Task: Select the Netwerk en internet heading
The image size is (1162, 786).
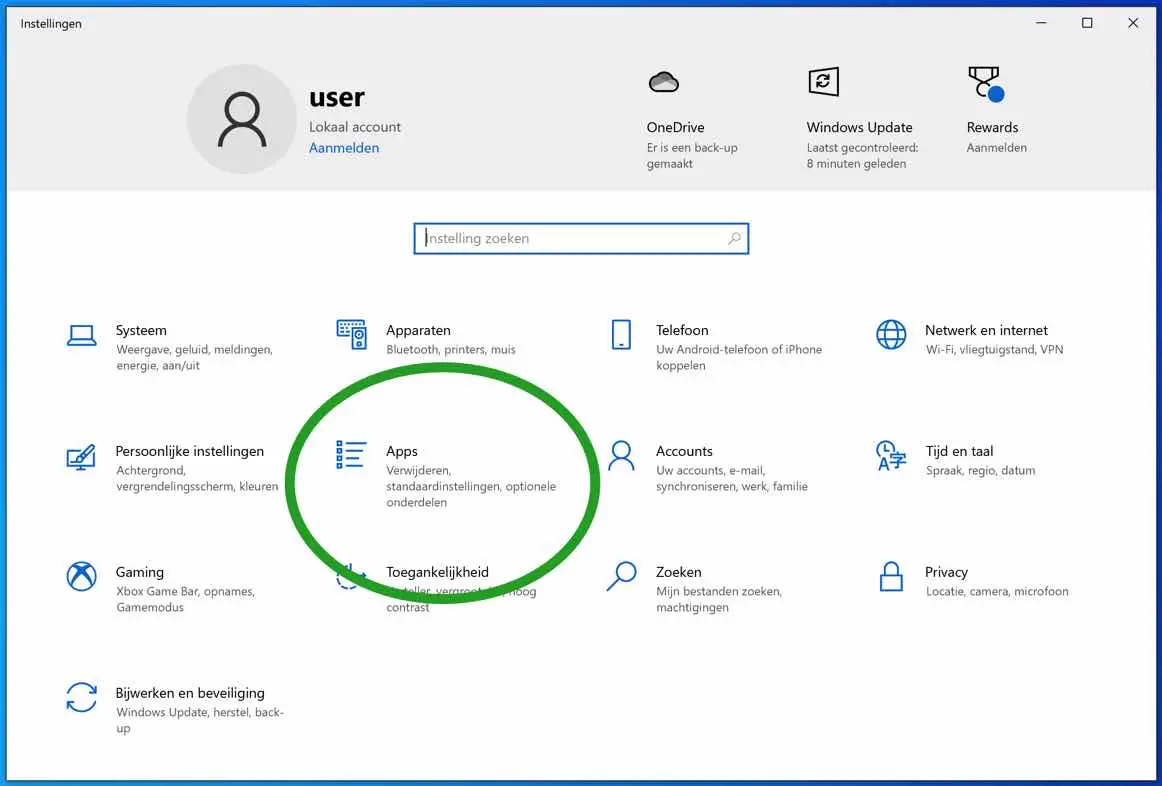Action: pos(986,330)
